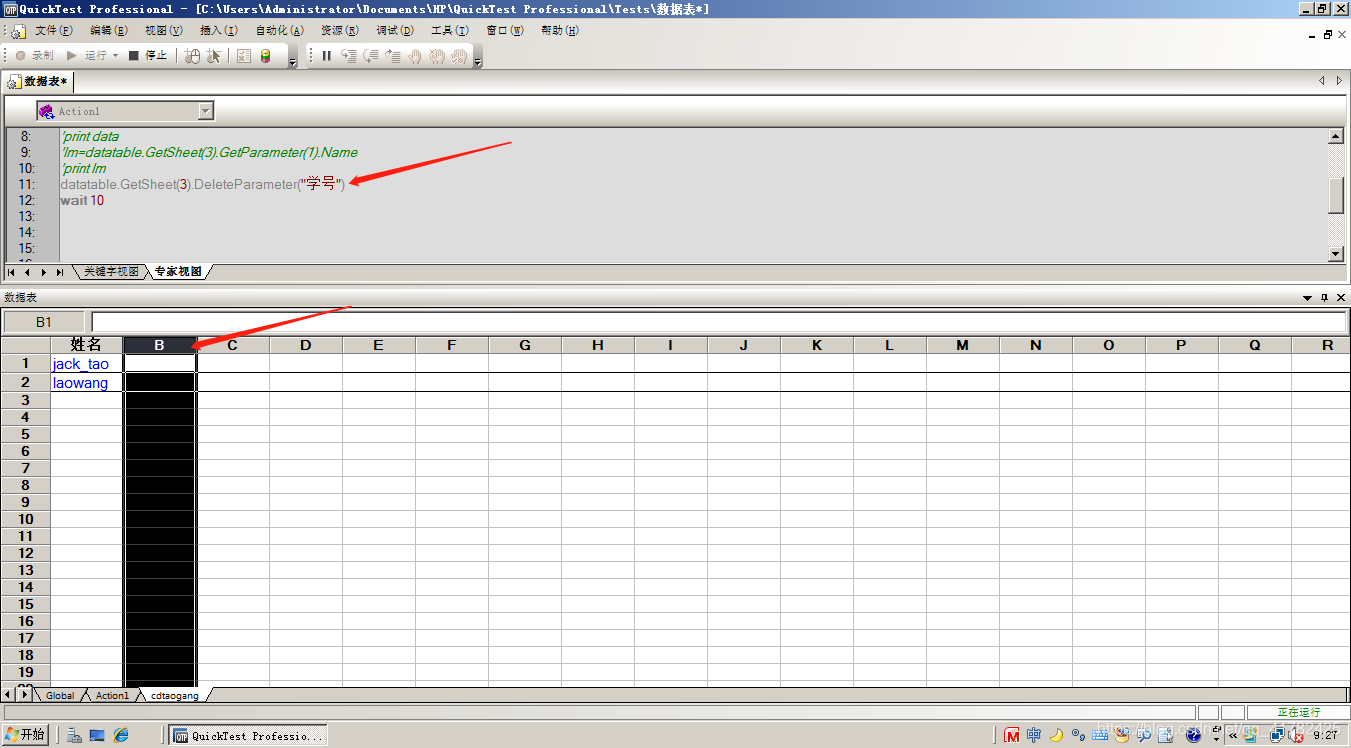Select column C header
This screenshot has width=1351, height=748.
[x=233, y=345]
